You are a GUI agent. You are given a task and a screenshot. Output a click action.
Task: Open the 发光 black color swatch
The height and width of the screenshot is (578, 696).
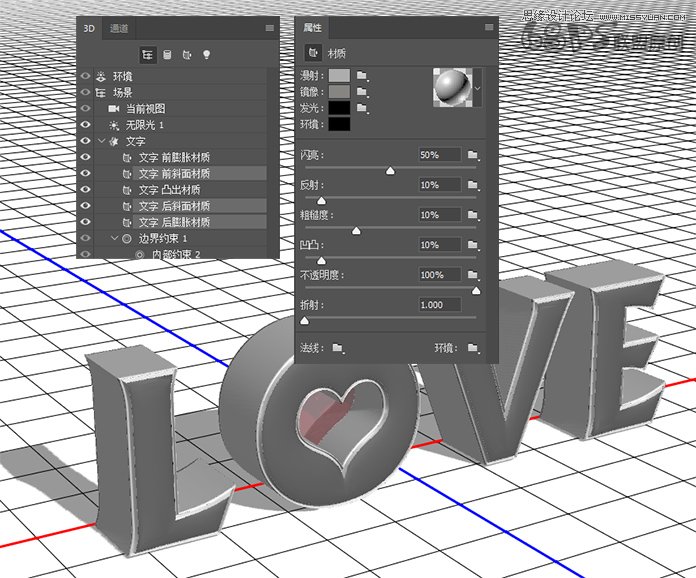[x=339, y=108]
